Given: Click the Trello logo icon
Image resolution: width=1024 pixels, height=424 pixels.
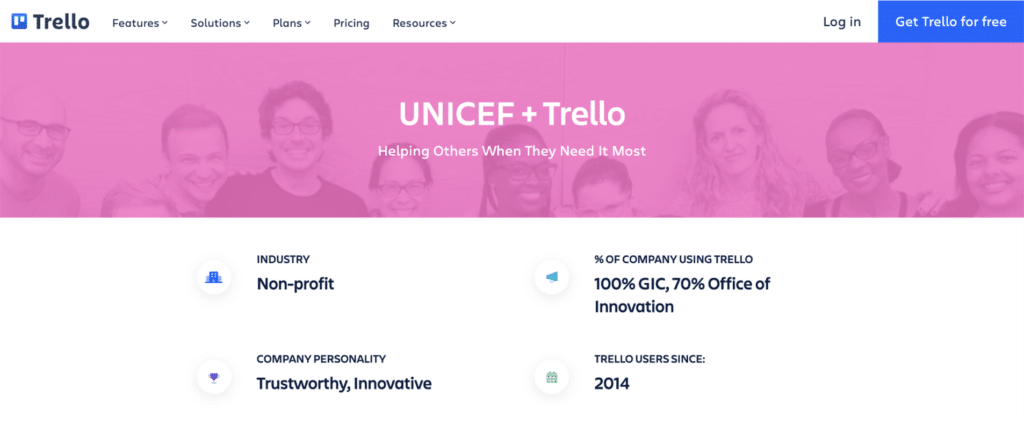Looking at the screenshot, I should 19,22.
